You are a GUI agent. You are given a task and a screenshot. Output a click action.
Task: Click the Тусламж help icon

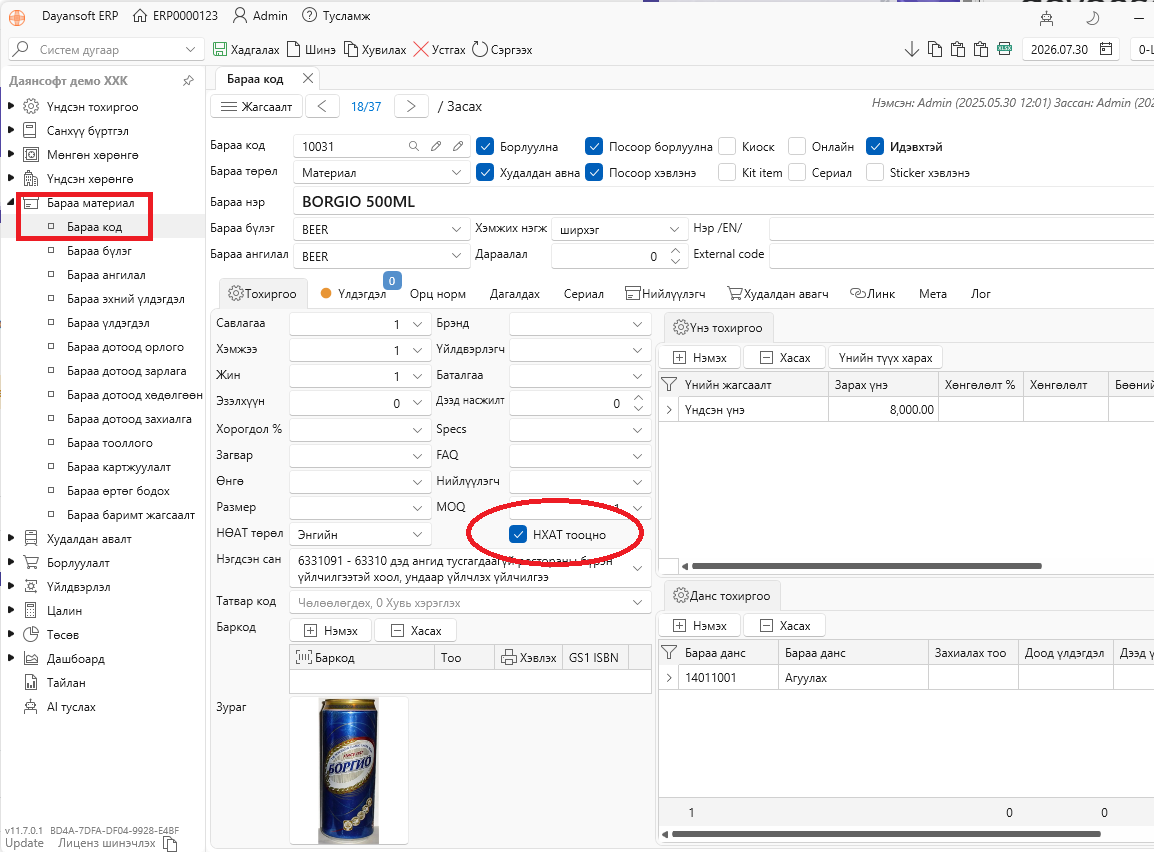(310, 15)
